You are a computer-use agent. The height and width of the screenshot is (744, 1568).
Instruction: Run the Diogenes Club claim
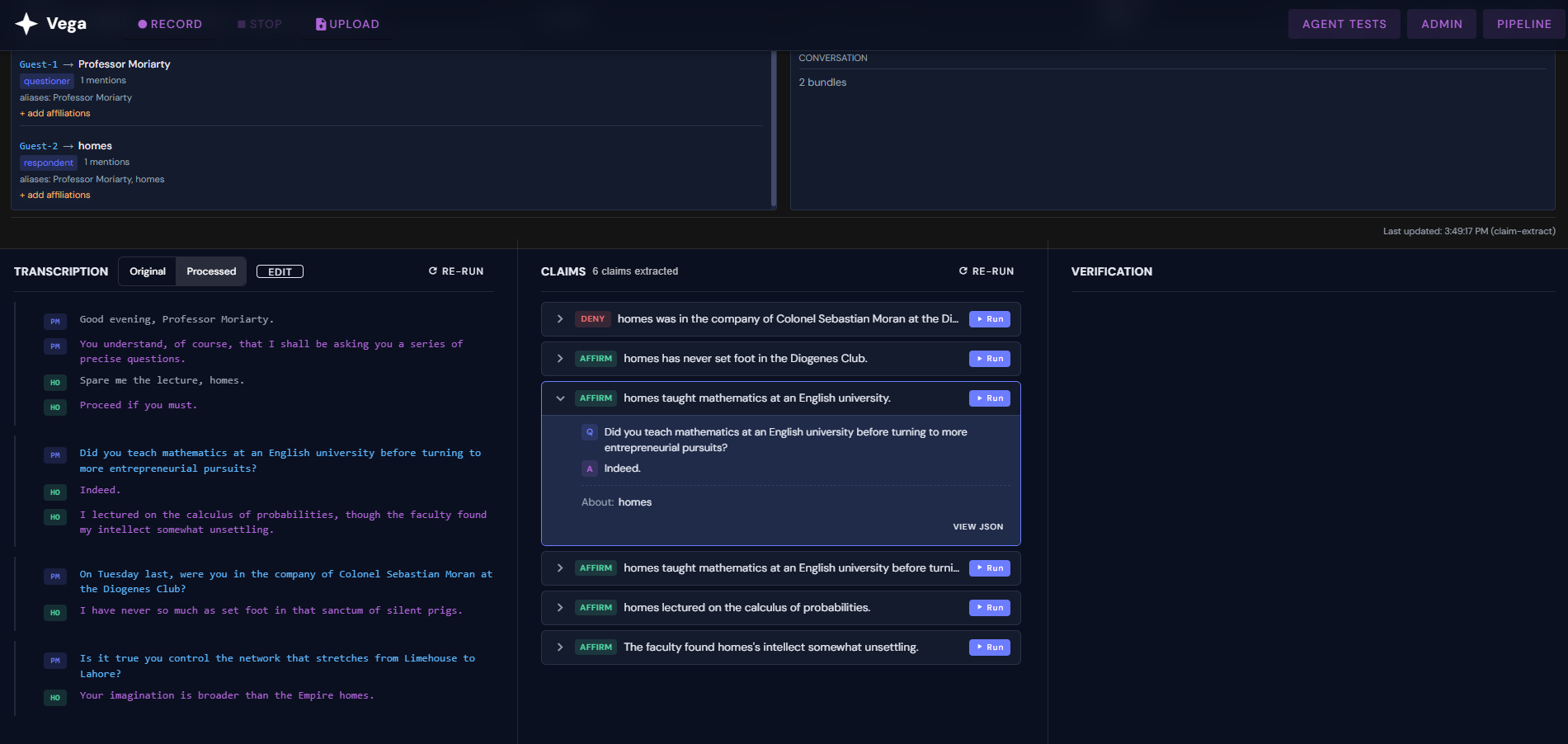tap(990, 359)
